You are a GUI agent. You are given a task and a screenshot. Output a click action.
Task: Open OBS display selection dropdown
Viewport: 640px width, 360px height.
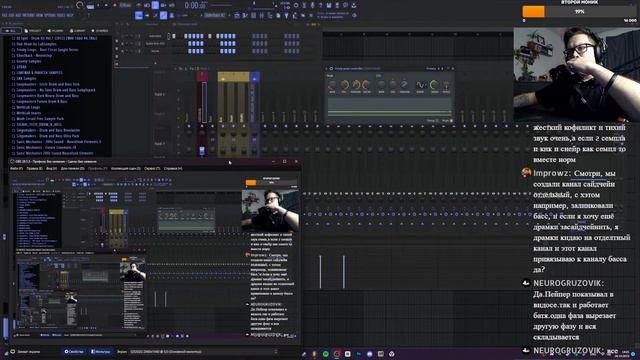203,351
